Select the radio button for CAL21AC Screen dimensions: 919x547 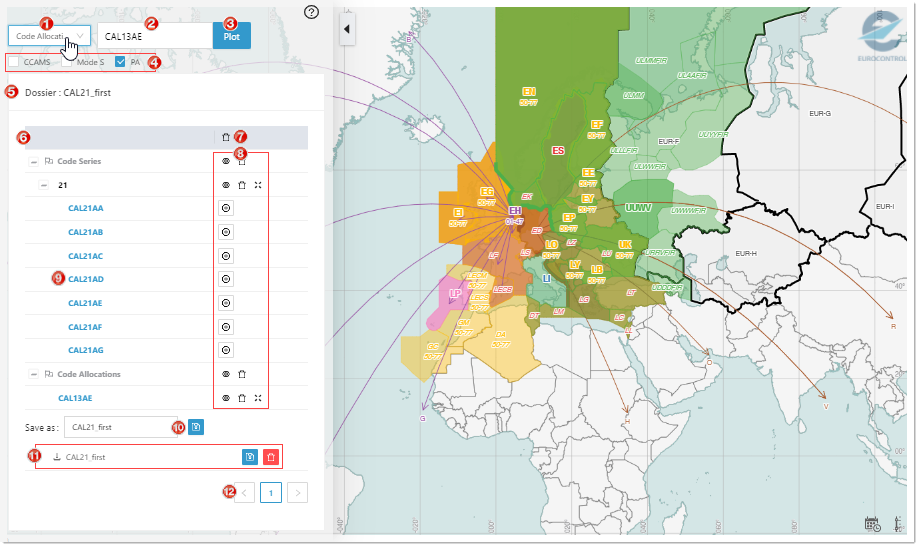(226, 256)
